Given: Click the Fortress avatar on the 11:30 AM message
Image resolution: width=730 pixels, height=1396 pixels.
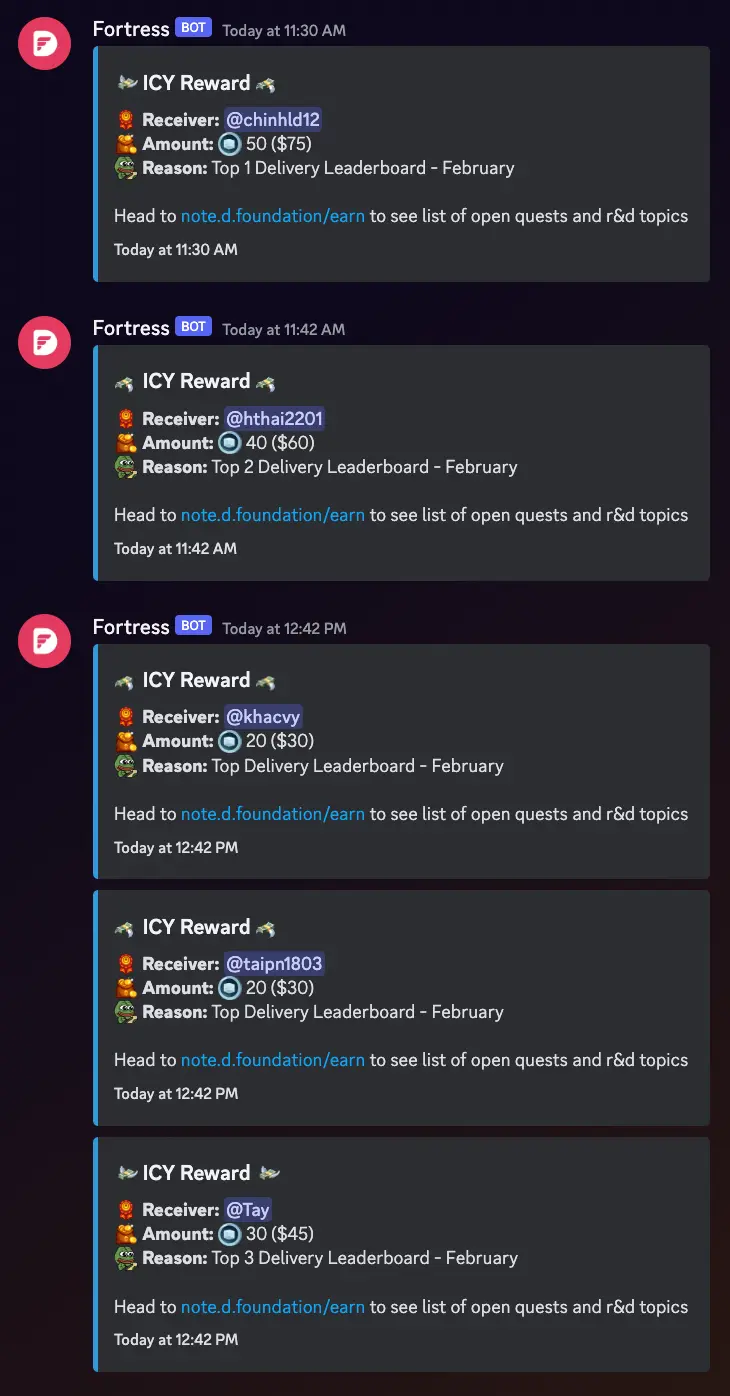Looking at the screenshot, I should pyautogui.click(x=45, y=44).
